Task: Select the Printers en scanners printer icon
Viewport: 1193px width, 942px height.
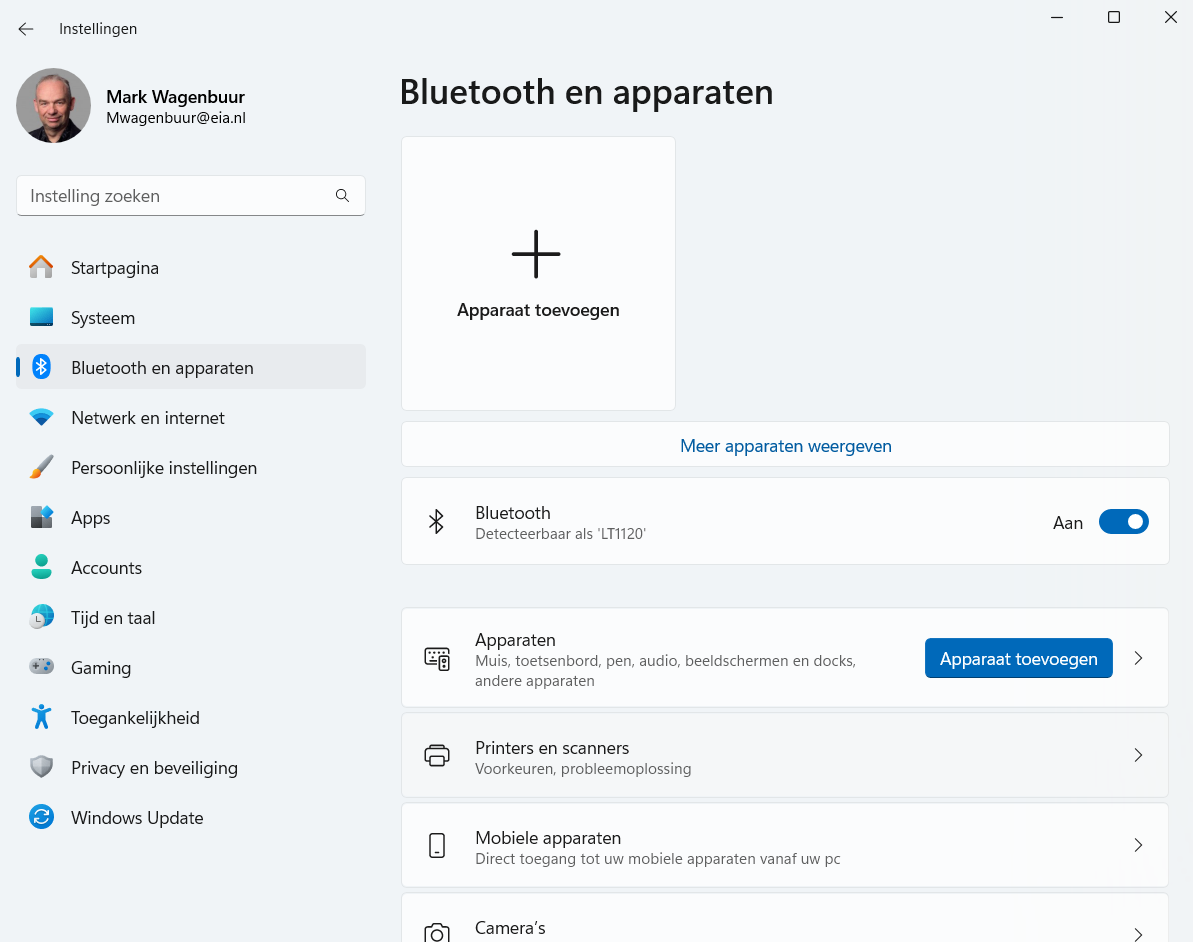Action: [x=436, y=755]
